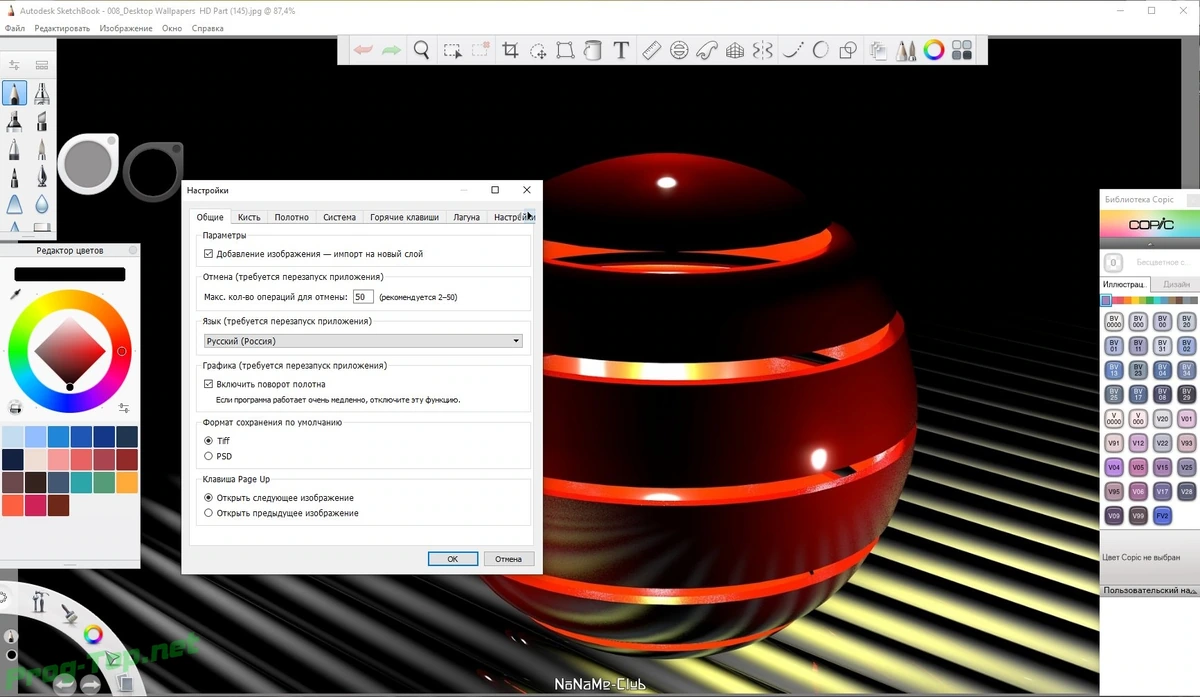Select the Flood Fill bucket tool
The height and width of the screenshot is (697, 1200).
(593, 50)
